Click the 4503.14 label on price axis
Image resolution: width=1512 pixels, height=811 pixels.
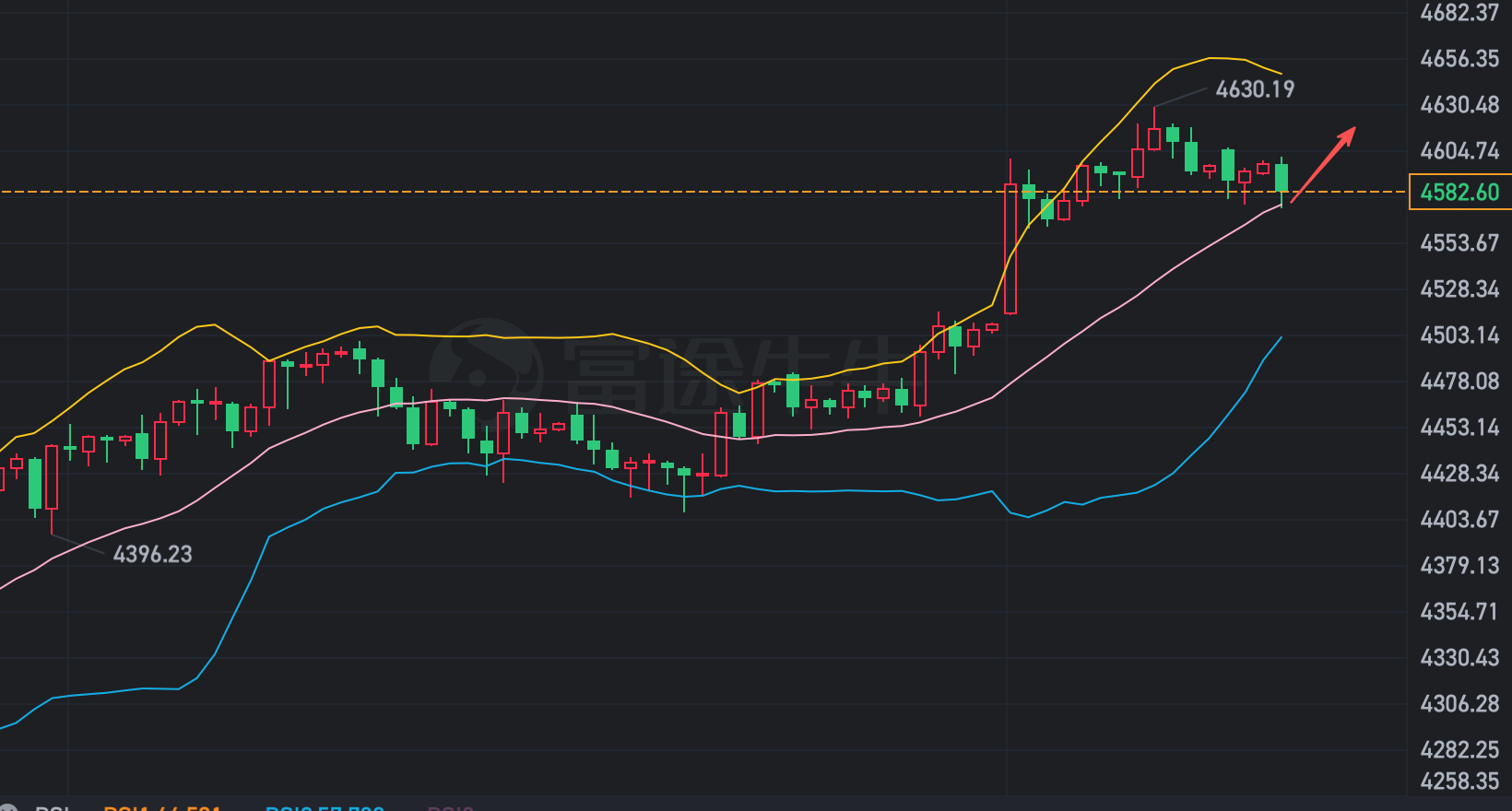[x=1459, y=335]
